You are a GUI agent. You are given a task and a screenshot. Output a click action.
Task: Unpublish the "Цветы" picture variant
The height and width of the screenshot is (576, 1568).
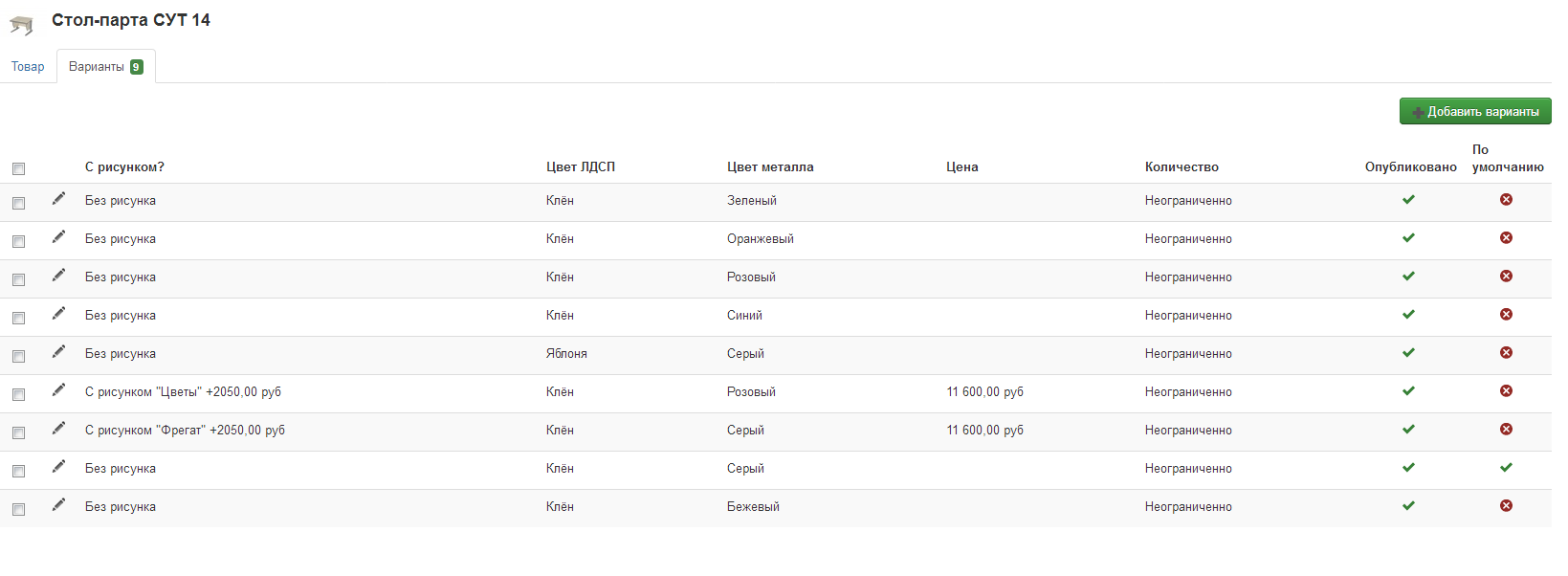[x=1408, y=390]
